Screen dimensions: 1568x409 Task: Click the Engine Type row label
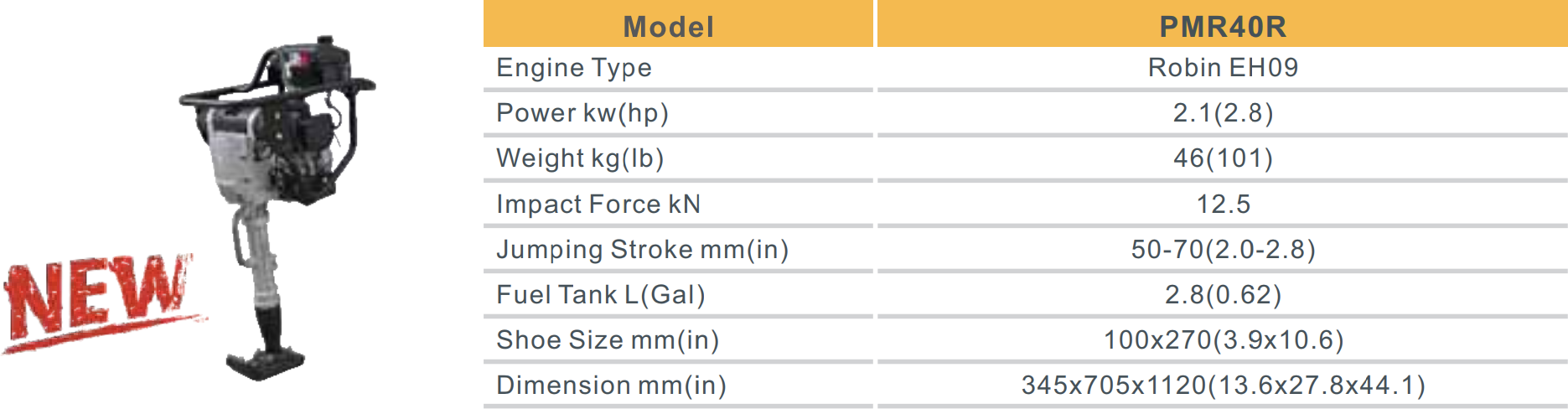pyautogui.click(x=574, y=68)
